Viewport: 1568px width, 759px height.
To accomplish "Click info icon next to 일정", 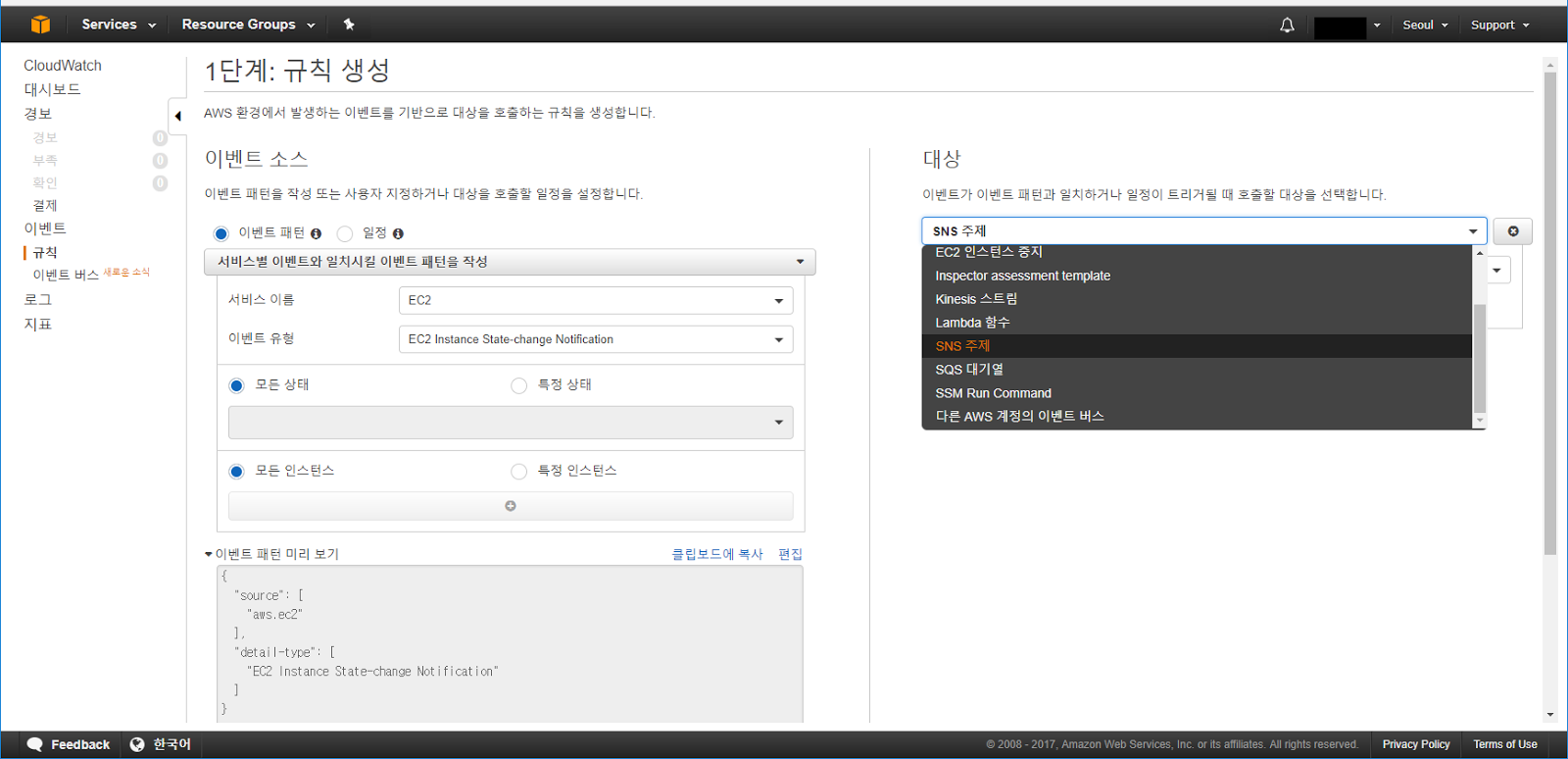I will (x=398, y=233).
